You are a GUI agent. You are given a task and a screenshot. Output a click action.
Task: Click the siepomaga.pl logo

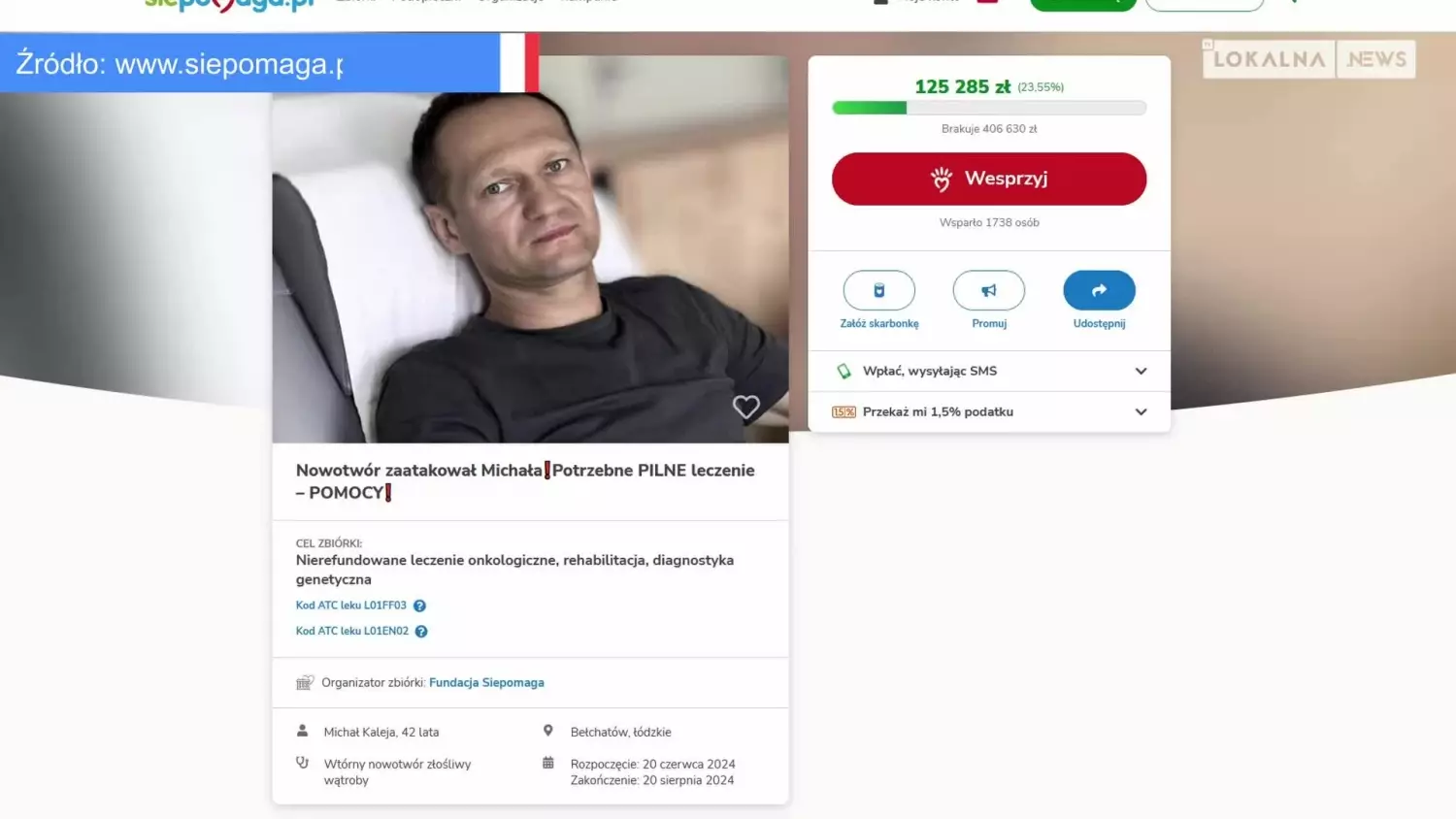(x=229, y=5)
